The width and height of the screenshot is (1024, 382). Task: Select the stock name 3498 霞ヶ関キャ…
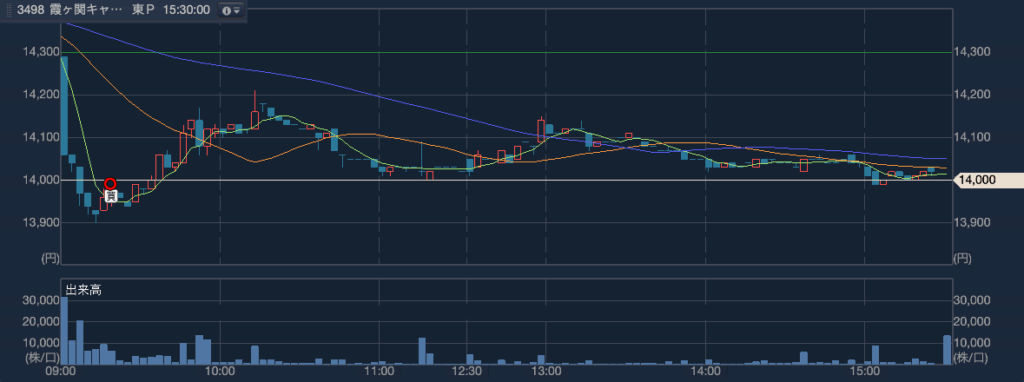69,10
